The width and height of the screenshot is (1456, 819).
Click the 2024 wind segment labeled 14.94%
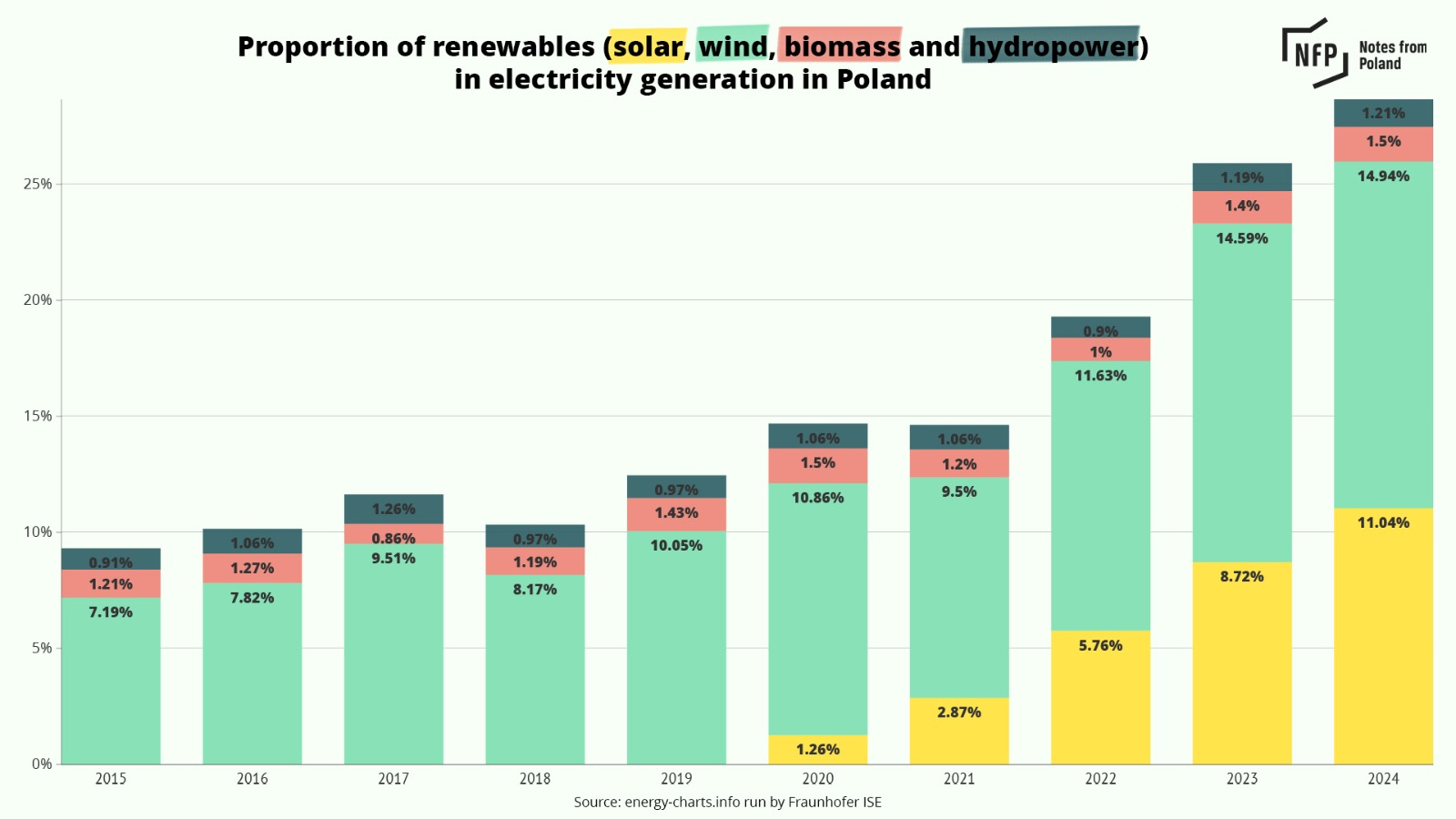point(1383,334)
